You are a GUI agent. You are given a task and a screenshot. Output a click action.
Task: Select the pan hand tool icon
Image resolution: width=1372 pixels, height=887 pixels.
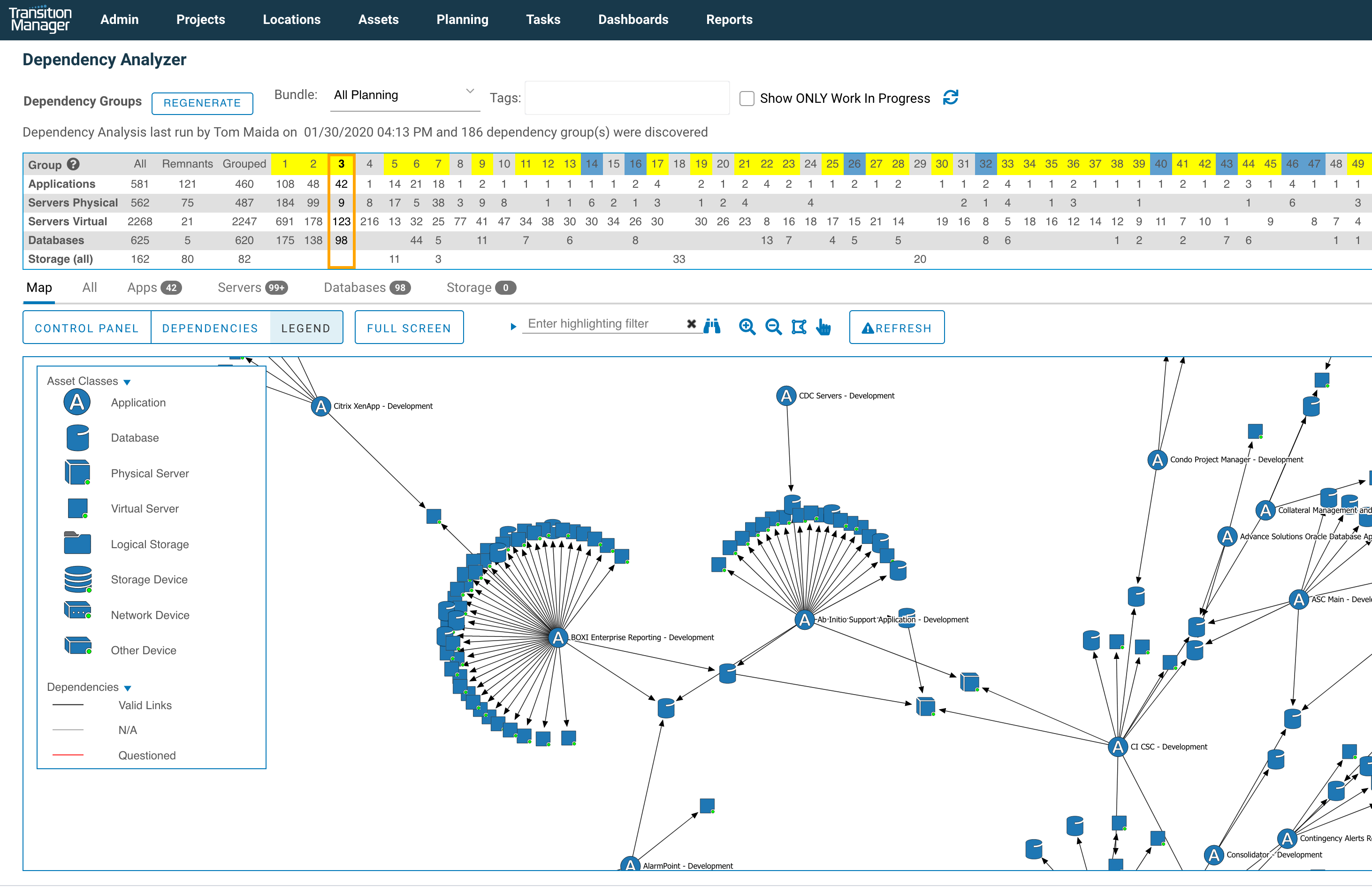823,327
